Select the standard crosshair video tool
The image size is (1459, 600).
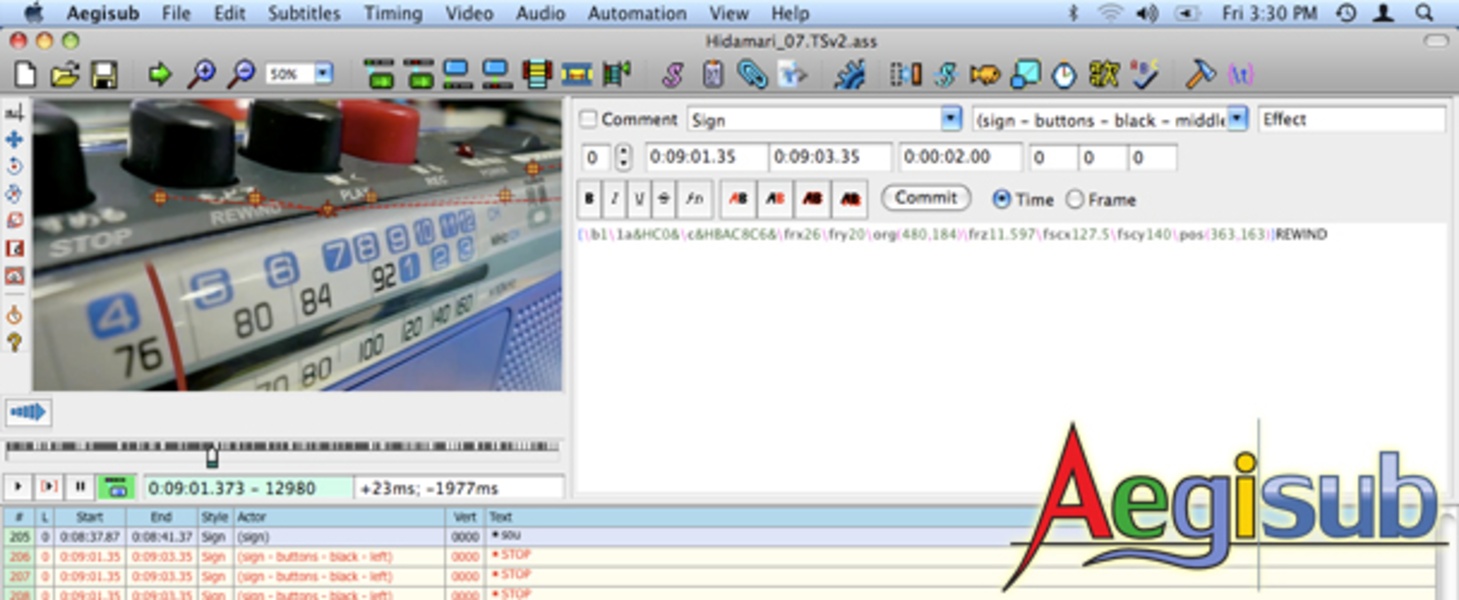pyautogui.click(x=14, y=113)
